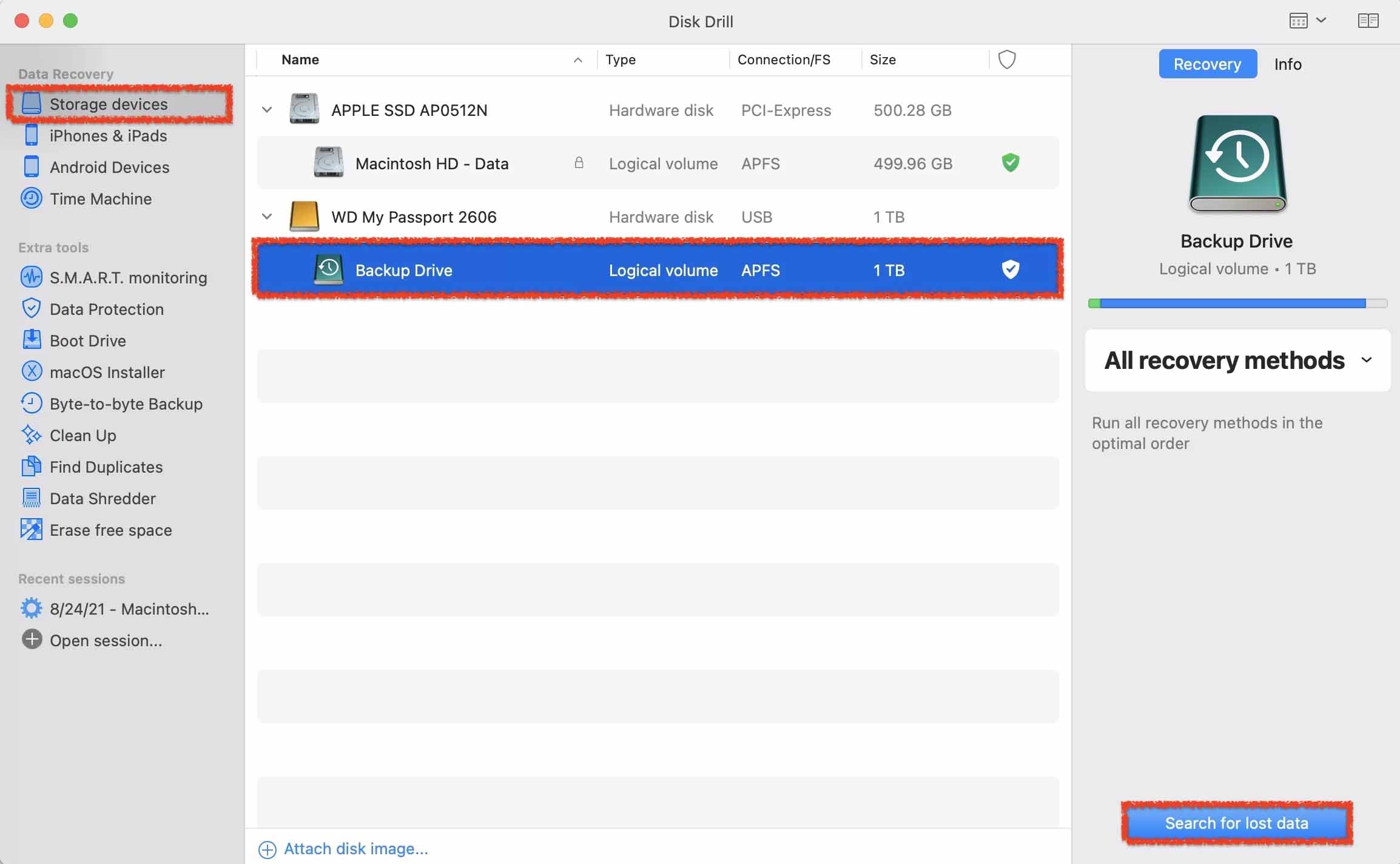
Task: Toggle protection shield on Backup Drive
Action: point(1010,269)
